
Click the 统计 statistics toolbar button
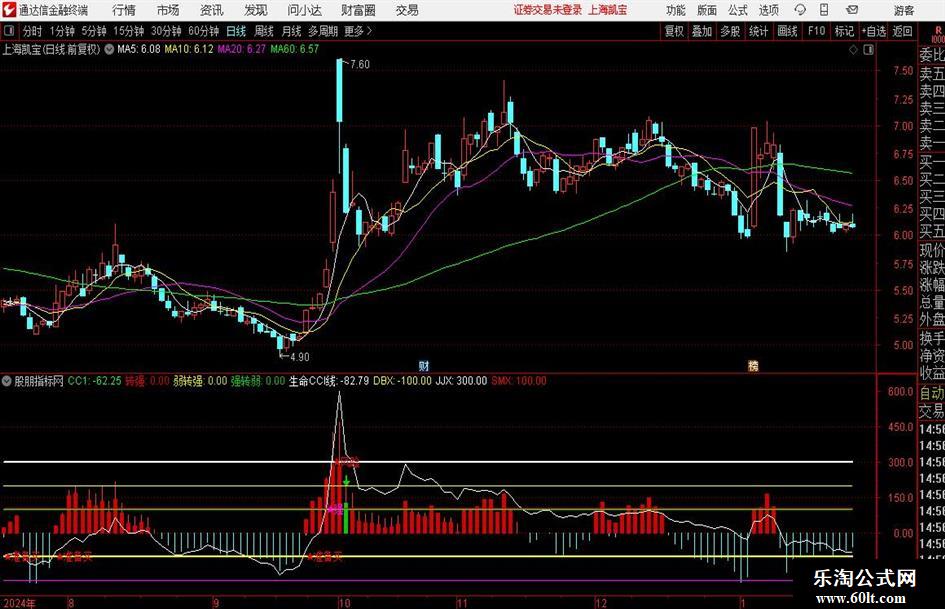758,31
